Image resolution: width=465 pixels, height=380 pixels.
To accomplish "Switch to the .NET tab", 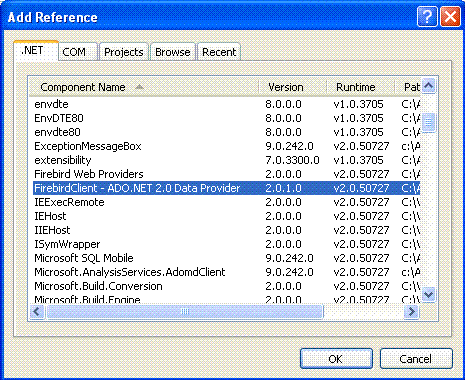I will coord(36,51).
